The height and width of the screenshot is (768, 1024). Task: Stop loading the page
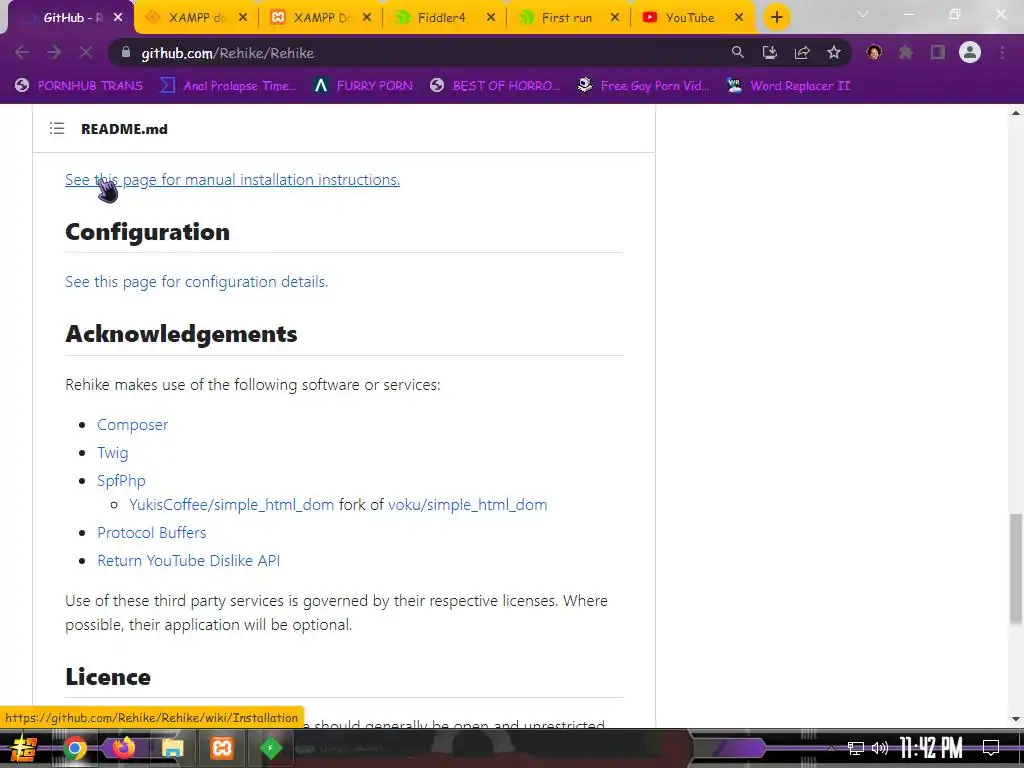[86, 52]
